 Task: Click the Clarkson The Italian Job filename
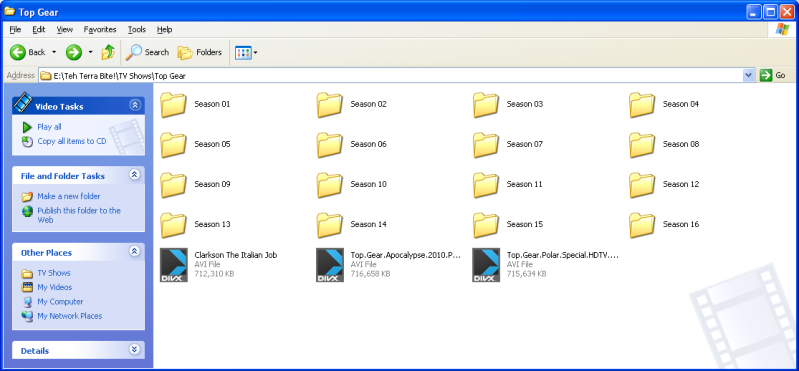[235, 255]
